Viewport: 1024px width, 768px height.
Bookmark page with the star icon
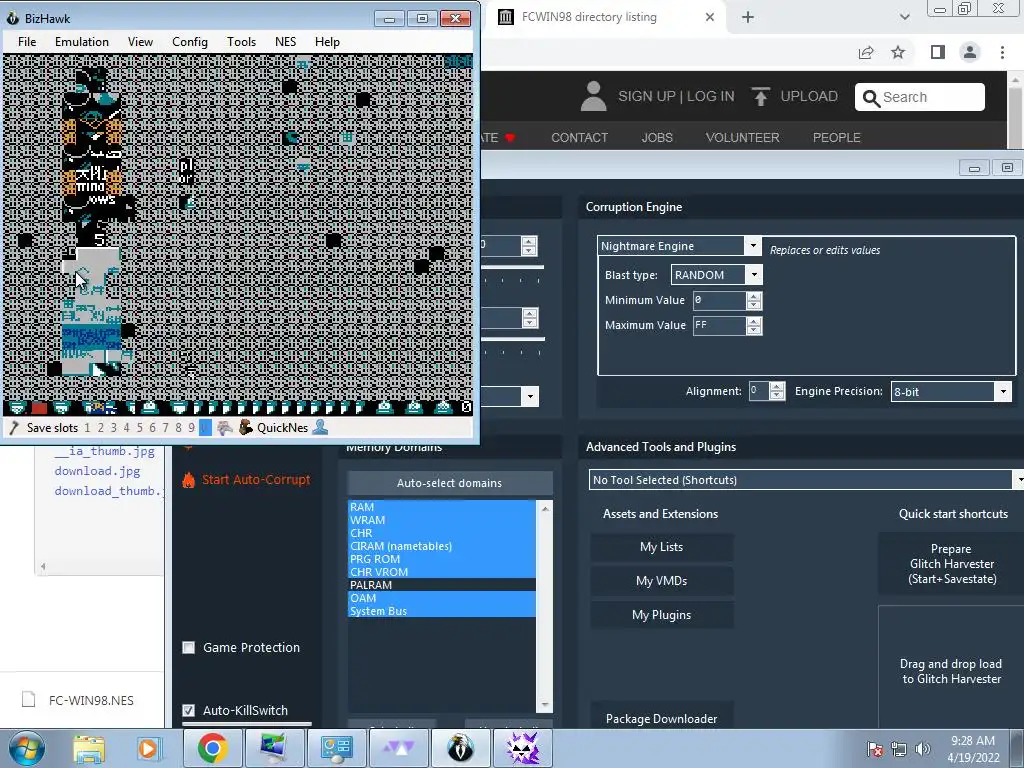[898, 52]
